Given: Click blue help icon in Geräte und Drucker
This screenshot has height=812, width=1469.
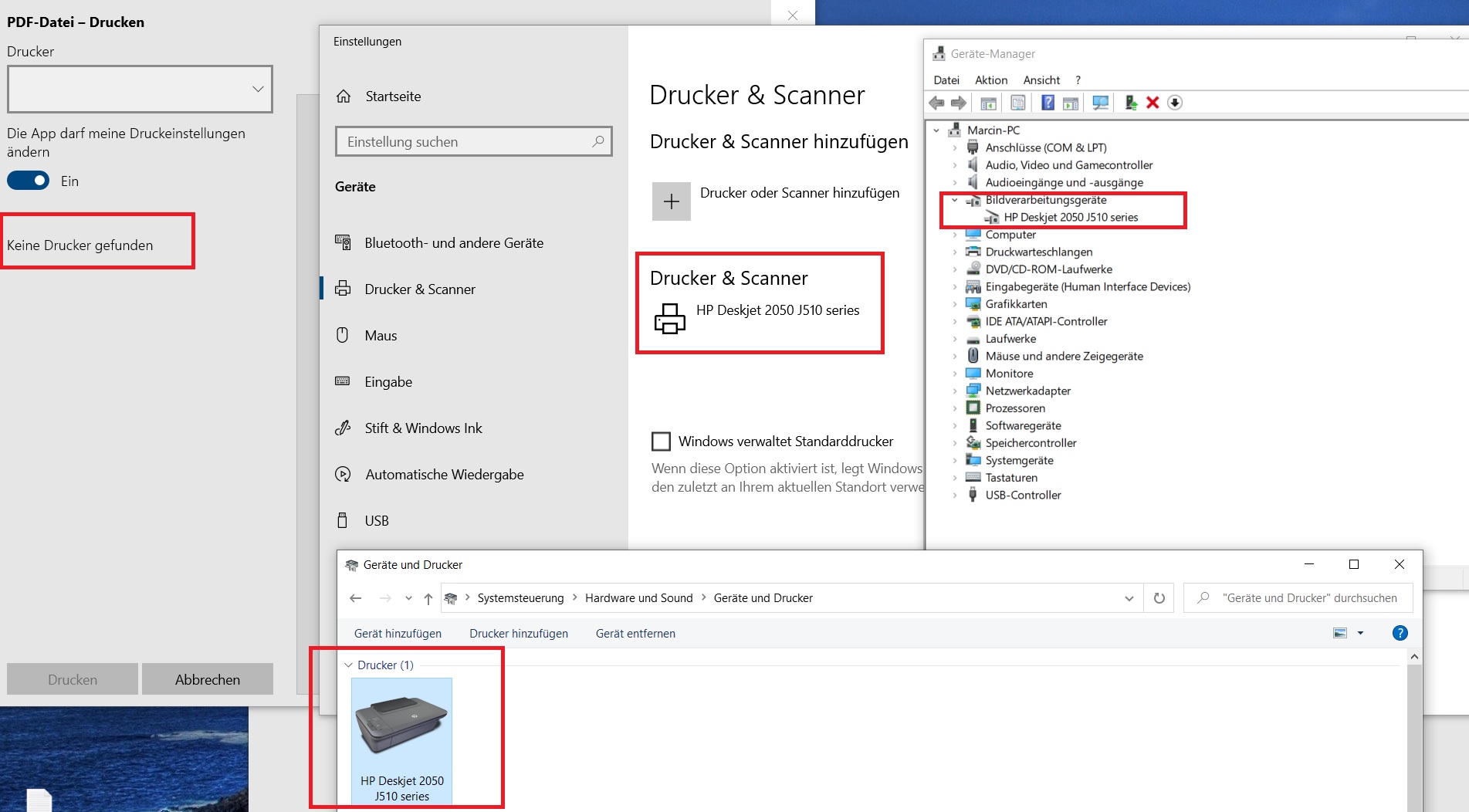Looking at the screenshot, I should [x=1400, y=633].
